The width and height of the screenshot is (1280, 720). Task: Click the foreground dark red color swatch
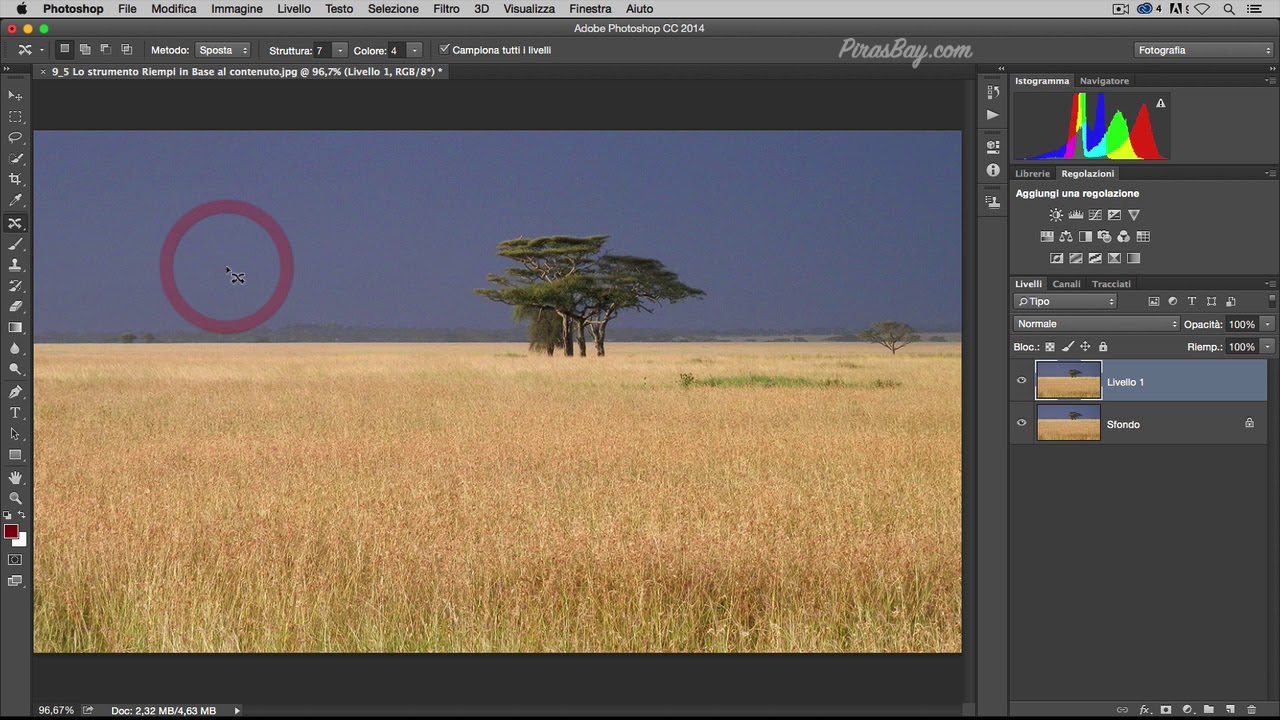11,531
